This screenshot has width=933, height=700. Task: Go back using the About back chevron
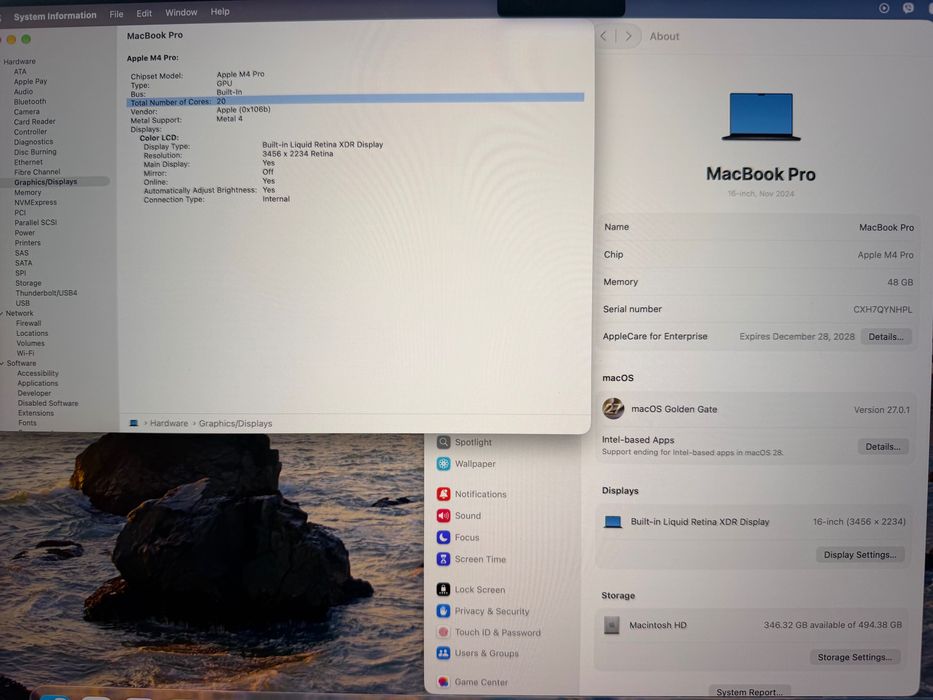(604, 36)
